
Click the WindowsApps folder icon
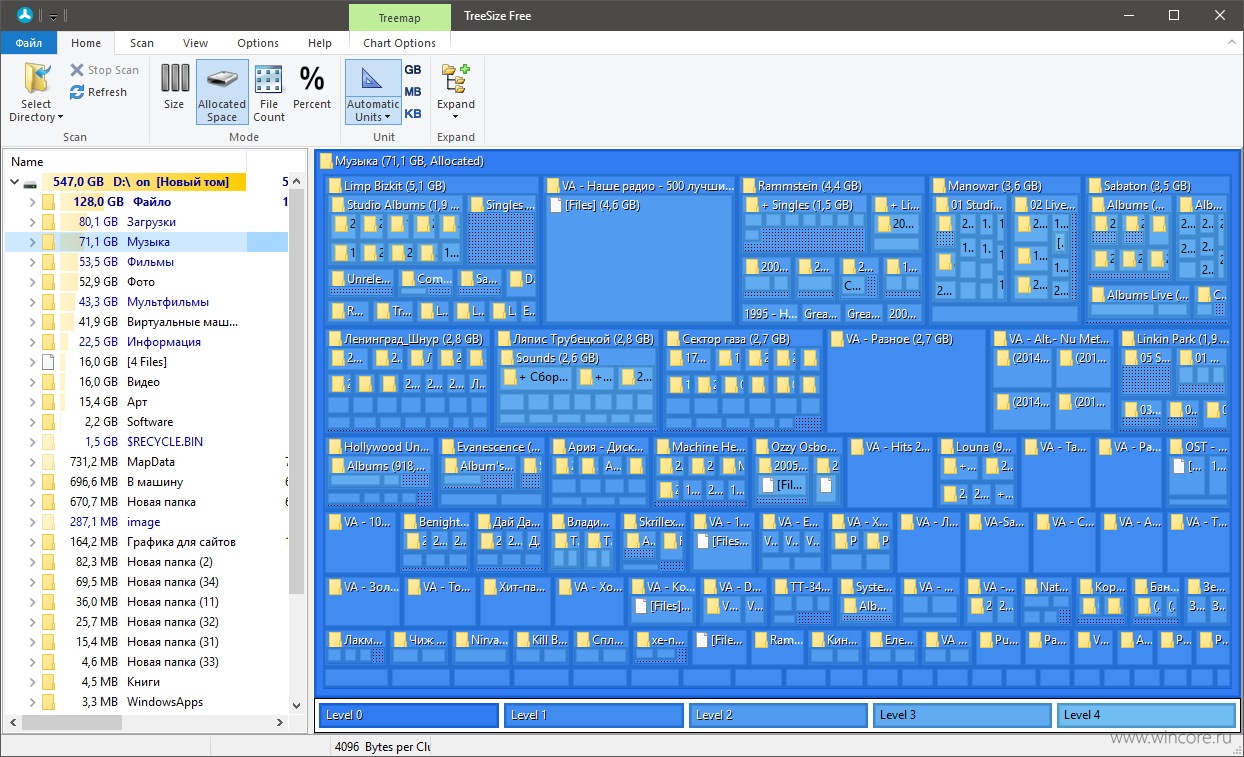click(x=48, y=702)
